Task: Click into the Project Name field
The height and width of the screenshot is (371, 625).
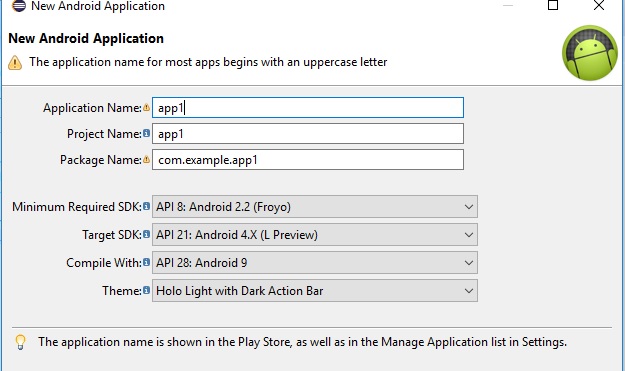Action: 308,133
